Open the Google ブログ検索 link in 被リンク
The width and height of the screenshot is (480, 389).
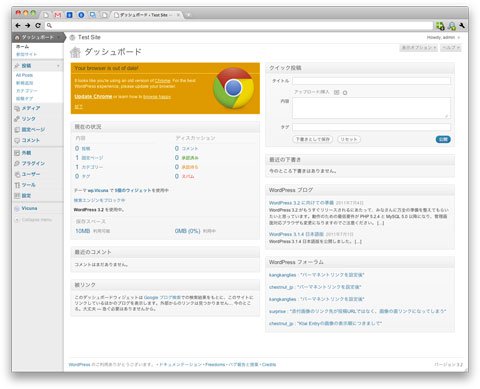(162, 297)
